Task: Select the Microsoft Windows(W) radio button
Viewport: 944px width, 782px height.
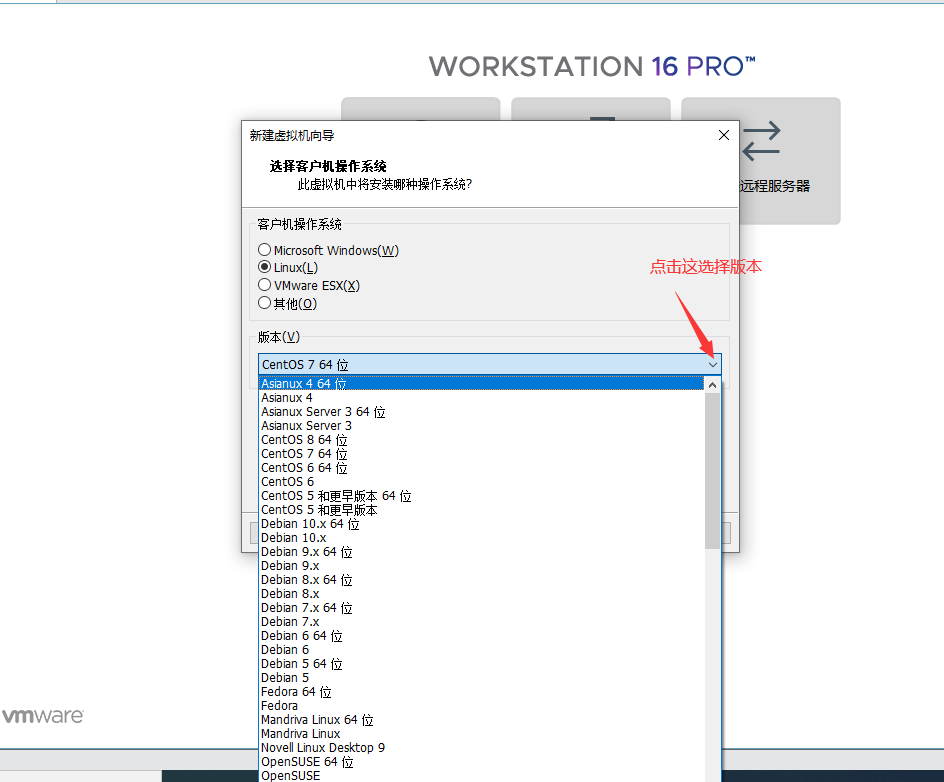Action: (264, 249)
